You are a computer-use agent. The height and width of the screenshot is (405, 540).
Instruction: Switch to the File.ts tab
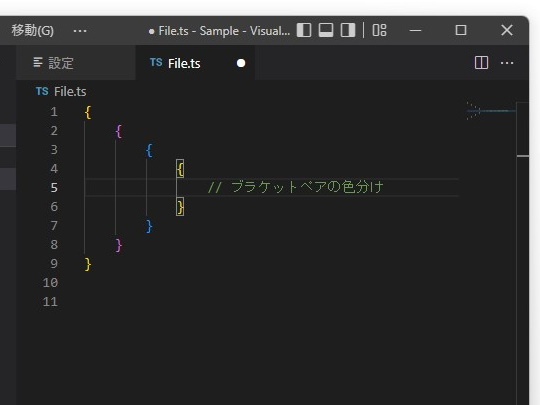click(x=196, y=63)
